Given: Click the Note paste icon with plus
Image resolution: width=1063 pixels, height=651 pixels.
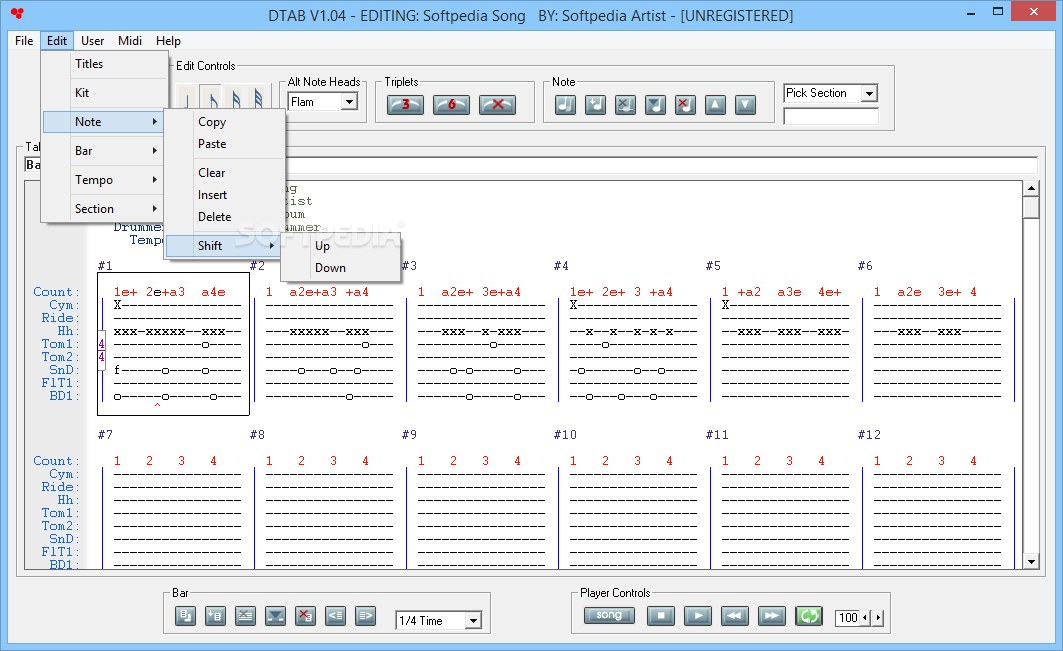Looking at the screenshot, I should point(595,104).
